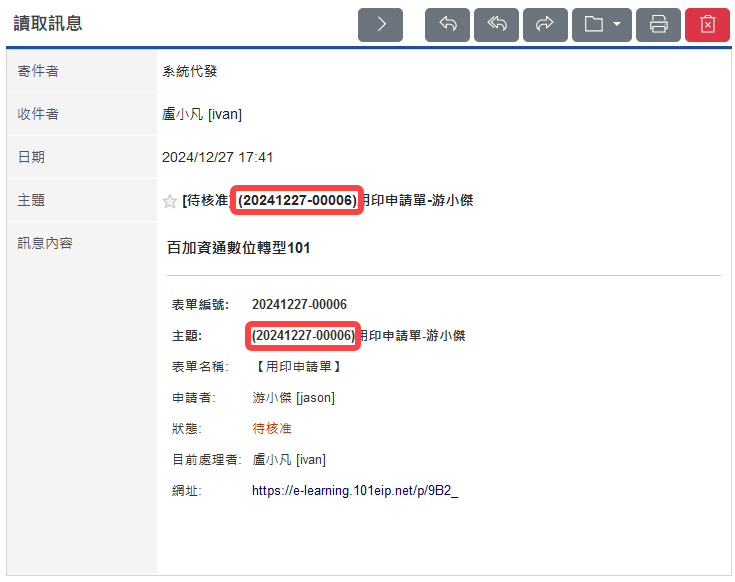The height and width of the screenshot is (582, 735).
Task: Go to the next message arrow button
Action: [x=380, y=25]
